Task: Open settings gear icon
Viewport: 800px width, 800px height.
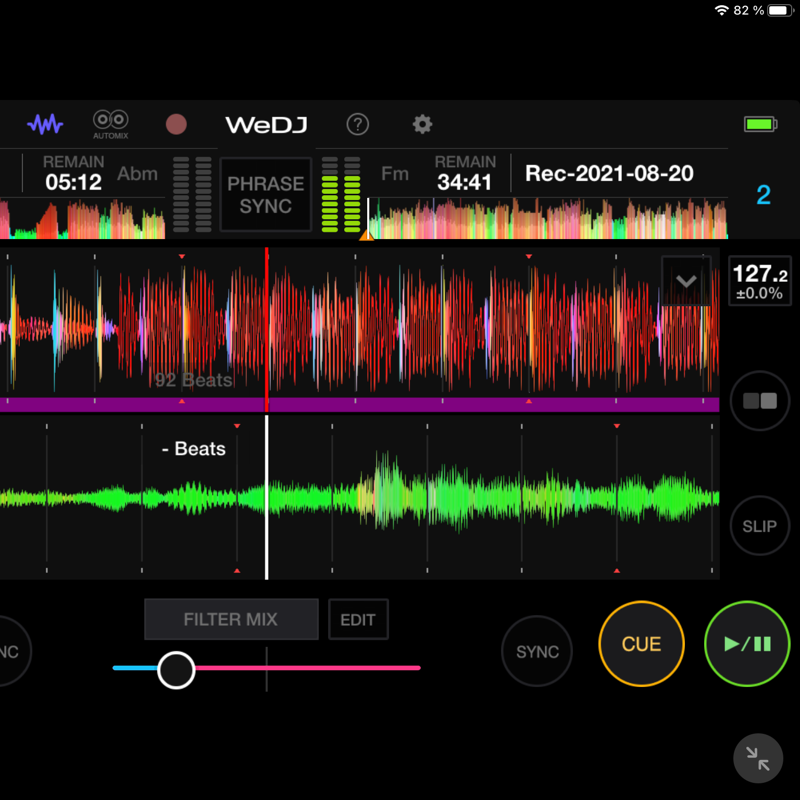Action: pyautogui.click(x=422, y=124)
